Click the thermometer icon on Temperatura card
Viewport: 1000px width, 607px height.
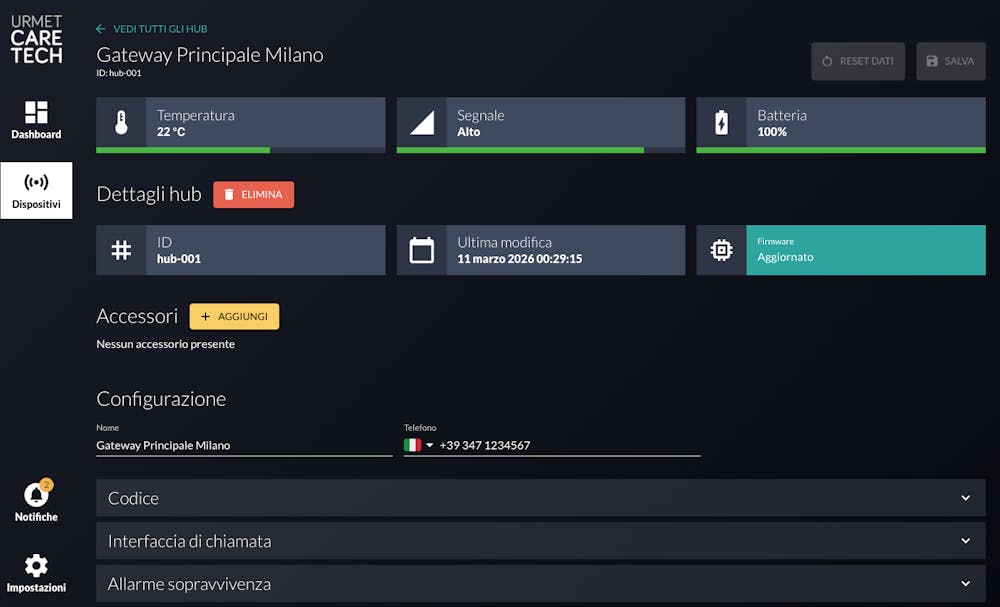(121, 124)
